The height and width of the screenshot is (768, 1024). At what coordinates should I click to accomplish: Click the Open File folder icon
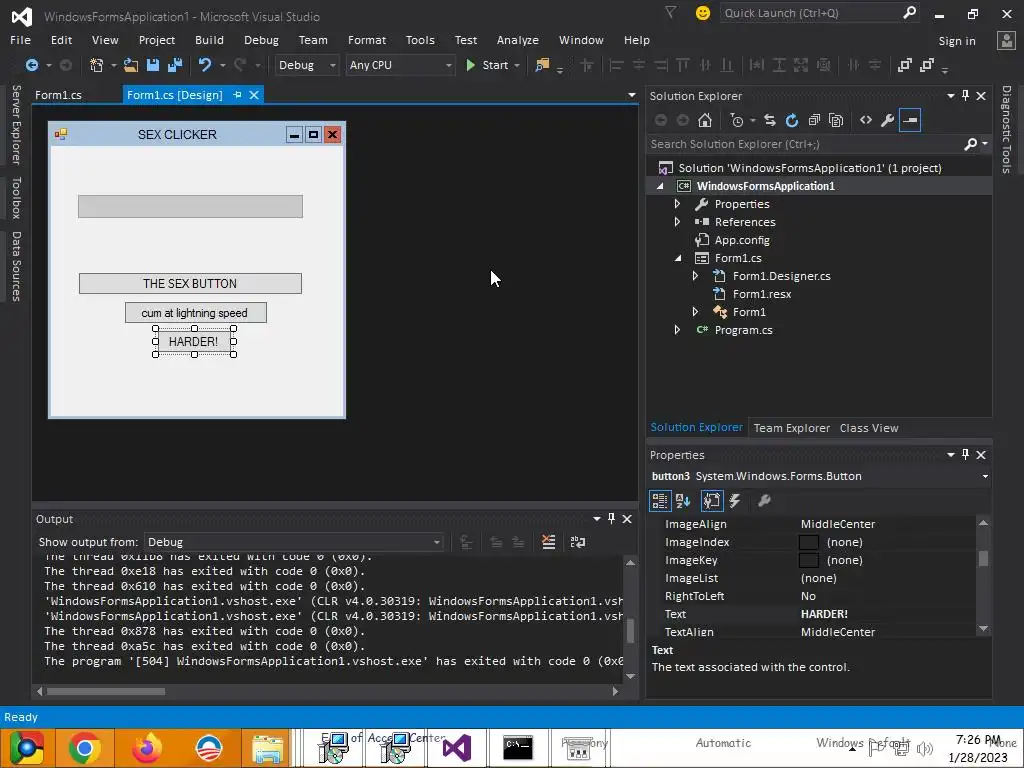pyautogui.click(x=131, y=65)
